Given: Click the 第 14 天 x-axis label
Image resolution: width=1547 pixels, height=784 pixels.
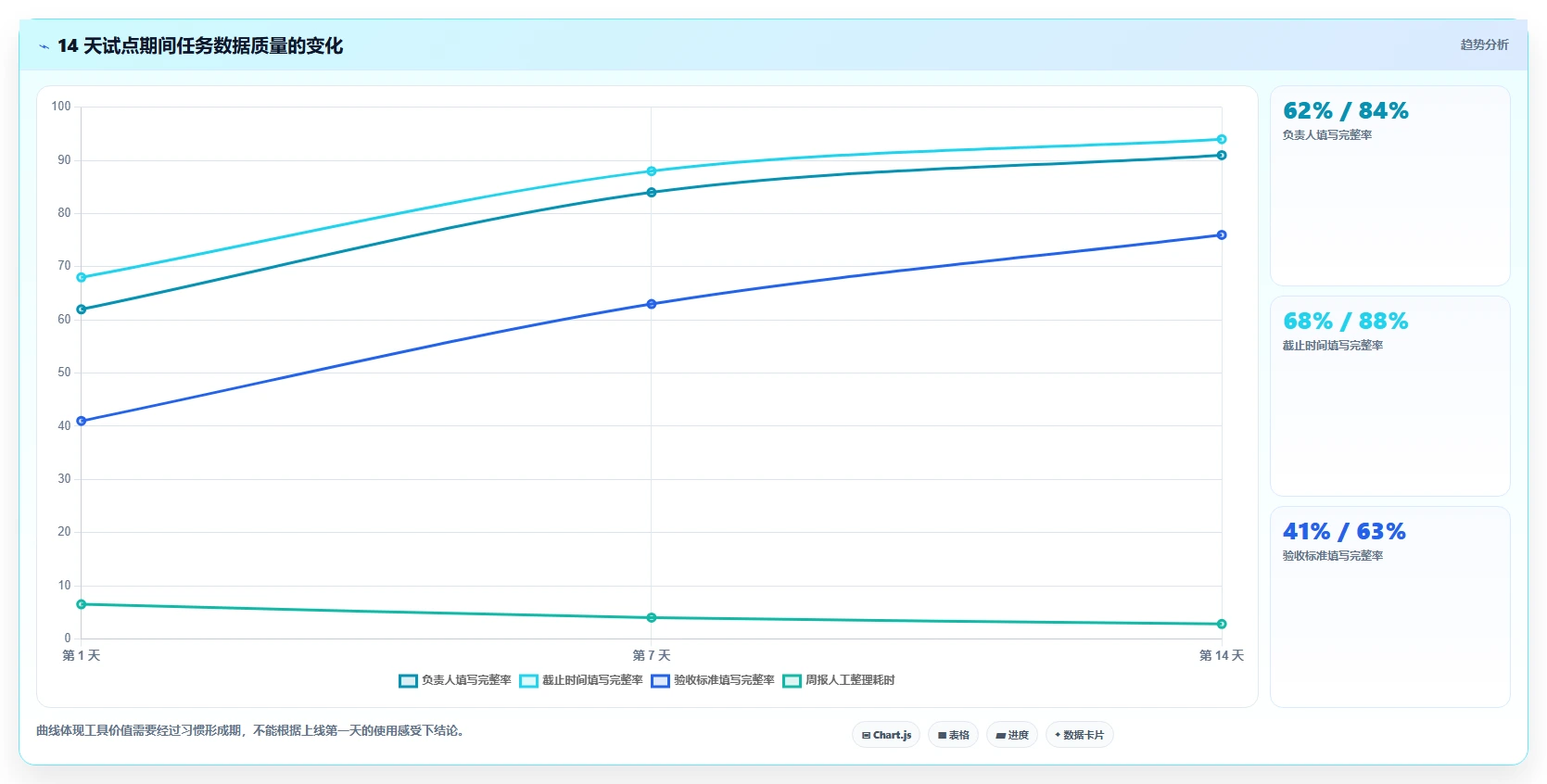Looking at the screenshot, I should (1222, 655).
